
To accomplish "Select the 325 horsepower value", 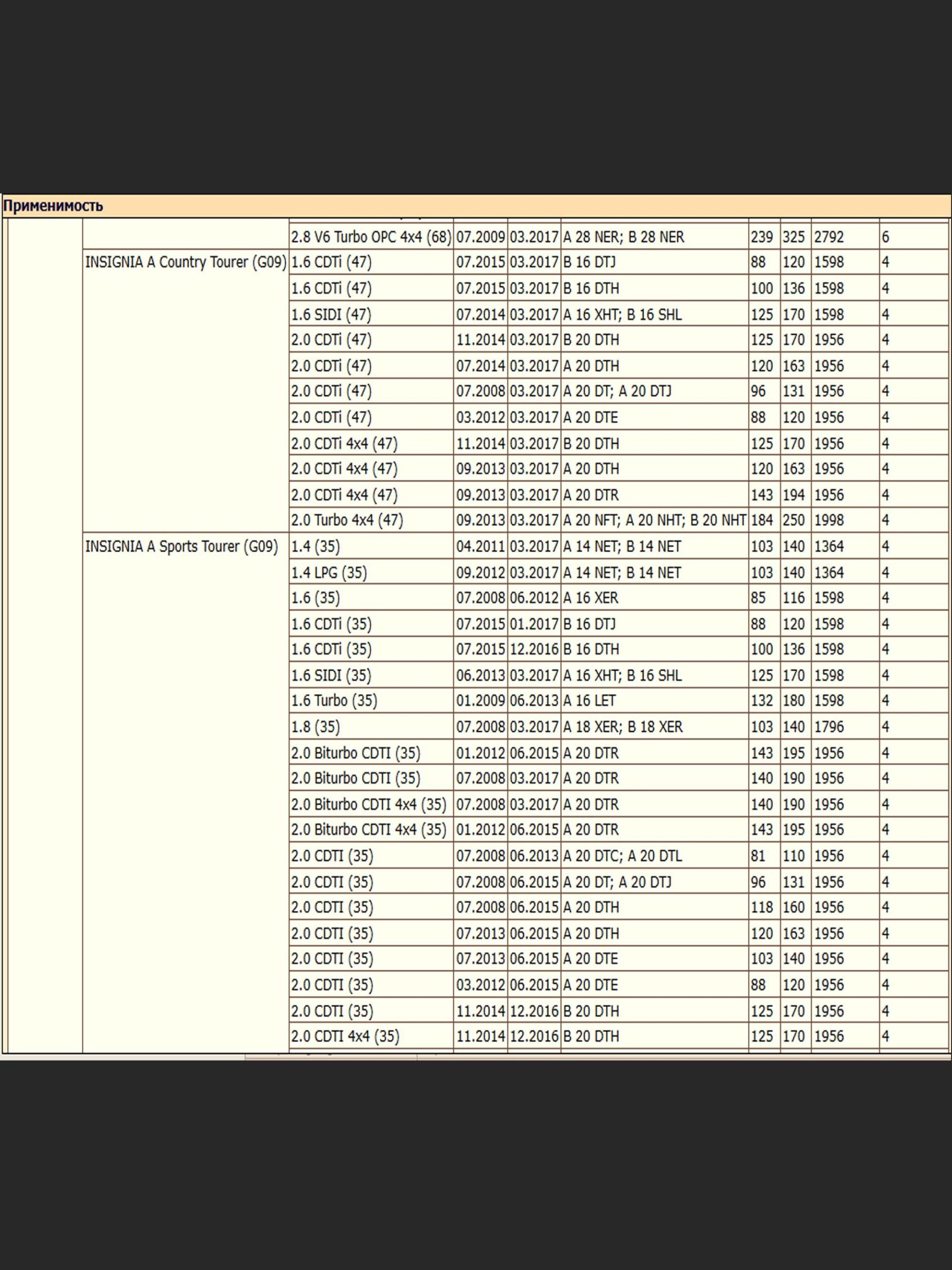I will click(794, 237).
